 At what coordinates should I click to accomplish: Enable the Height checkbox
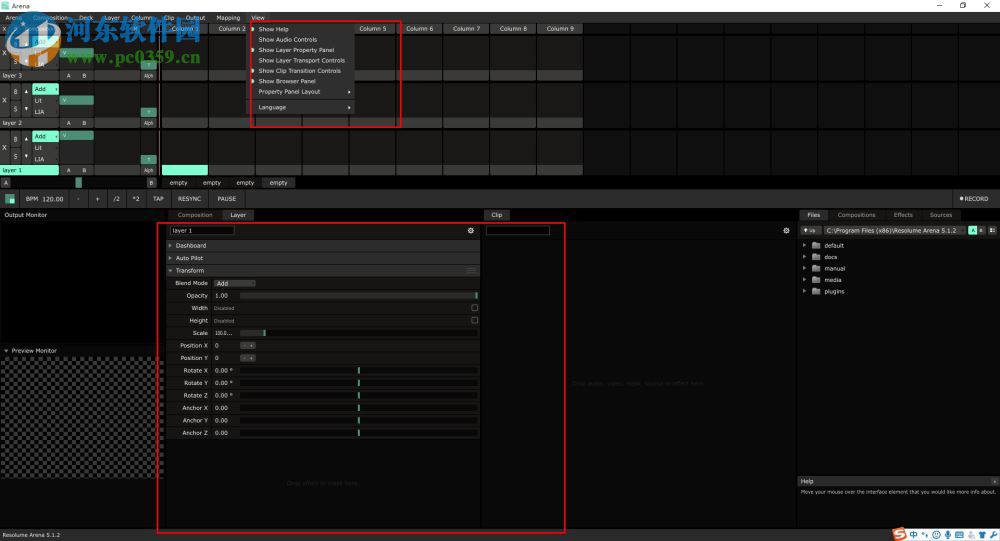coord(474,320)
